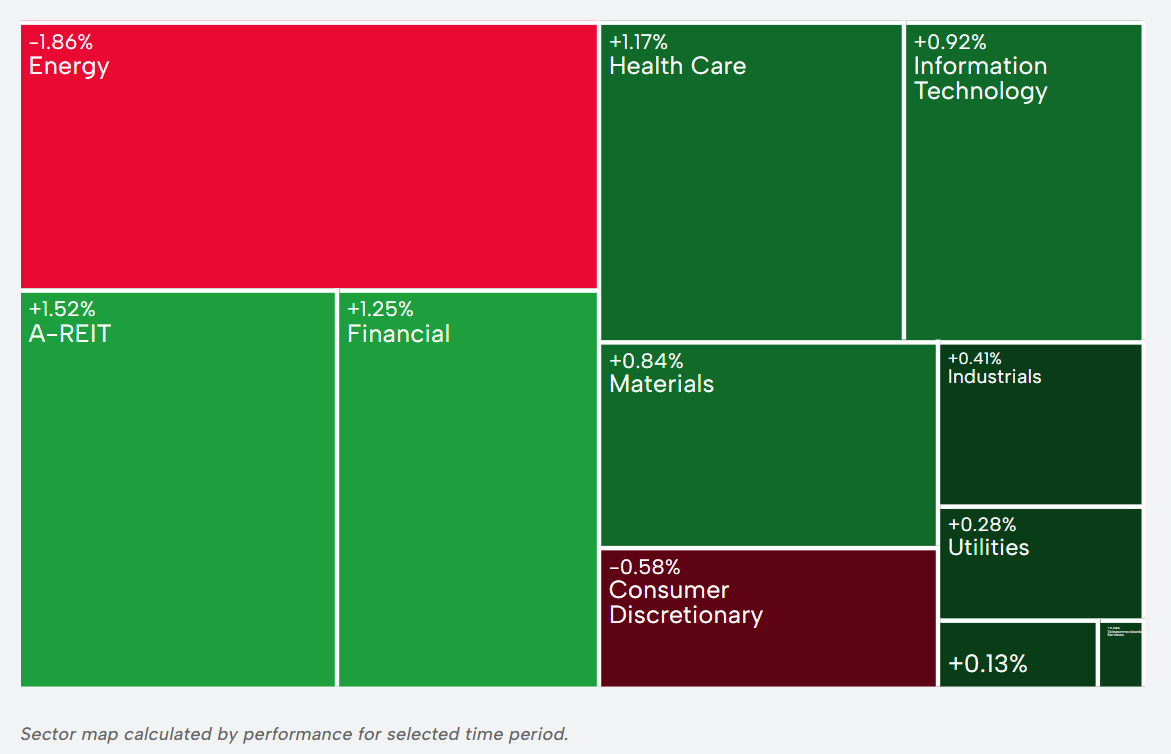This screenshot has width=1171, height=754.
Task: Open the Utilities sector tile
Action: (1040, 580)
